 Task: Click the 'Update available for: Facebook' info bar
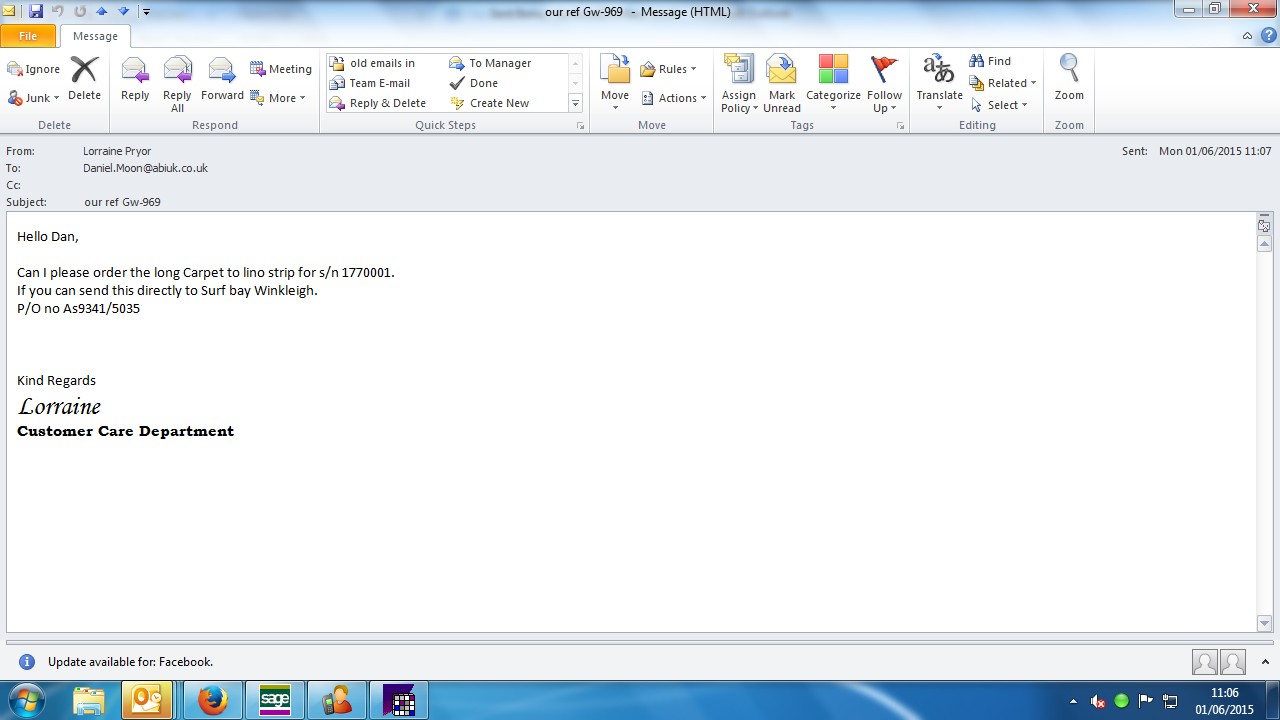[130, 662]
